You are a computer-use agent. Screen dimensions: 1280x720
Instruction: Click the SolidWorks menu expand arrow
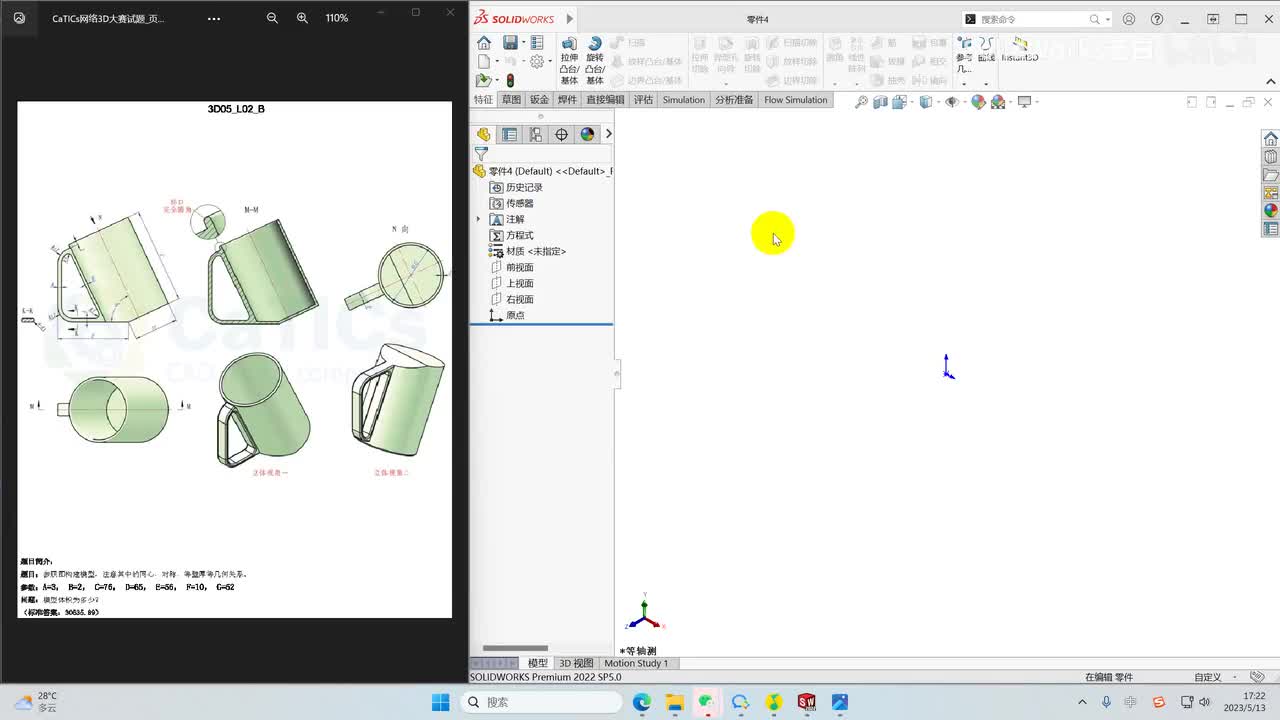(x=570, y=19)
